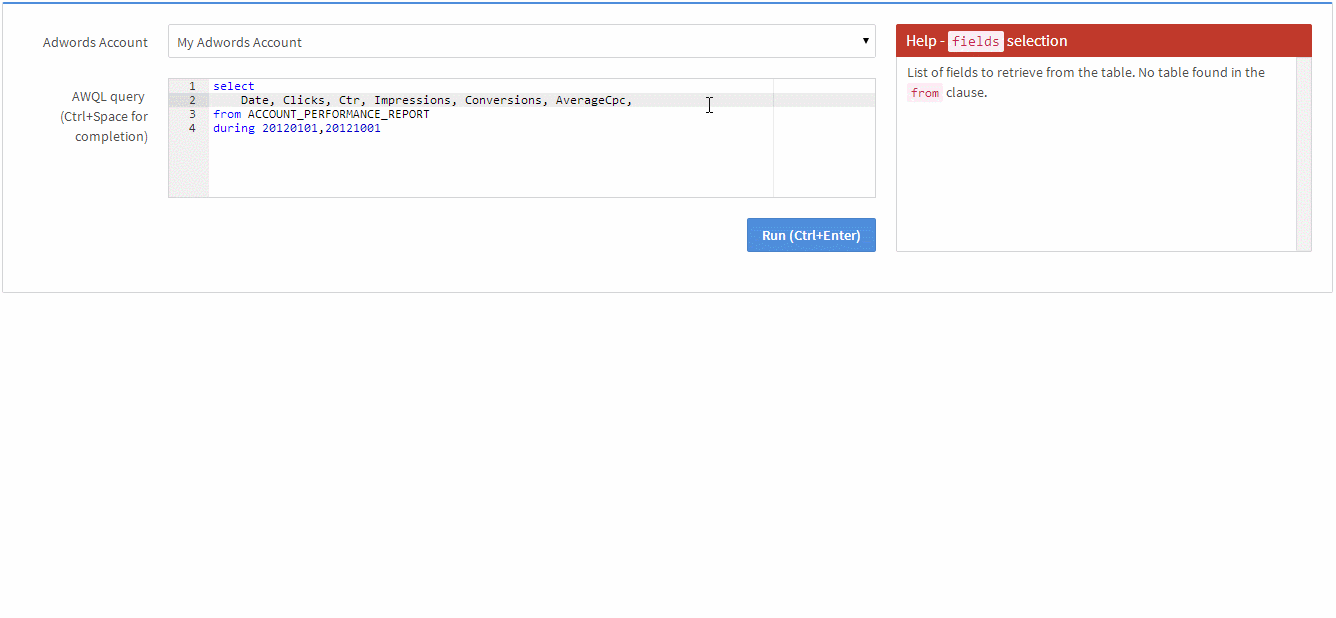The width and height of the screenshot is (1336, 618).
Task: Click the Help panel vertical scrollbar
Action: tap(1303, 154)
